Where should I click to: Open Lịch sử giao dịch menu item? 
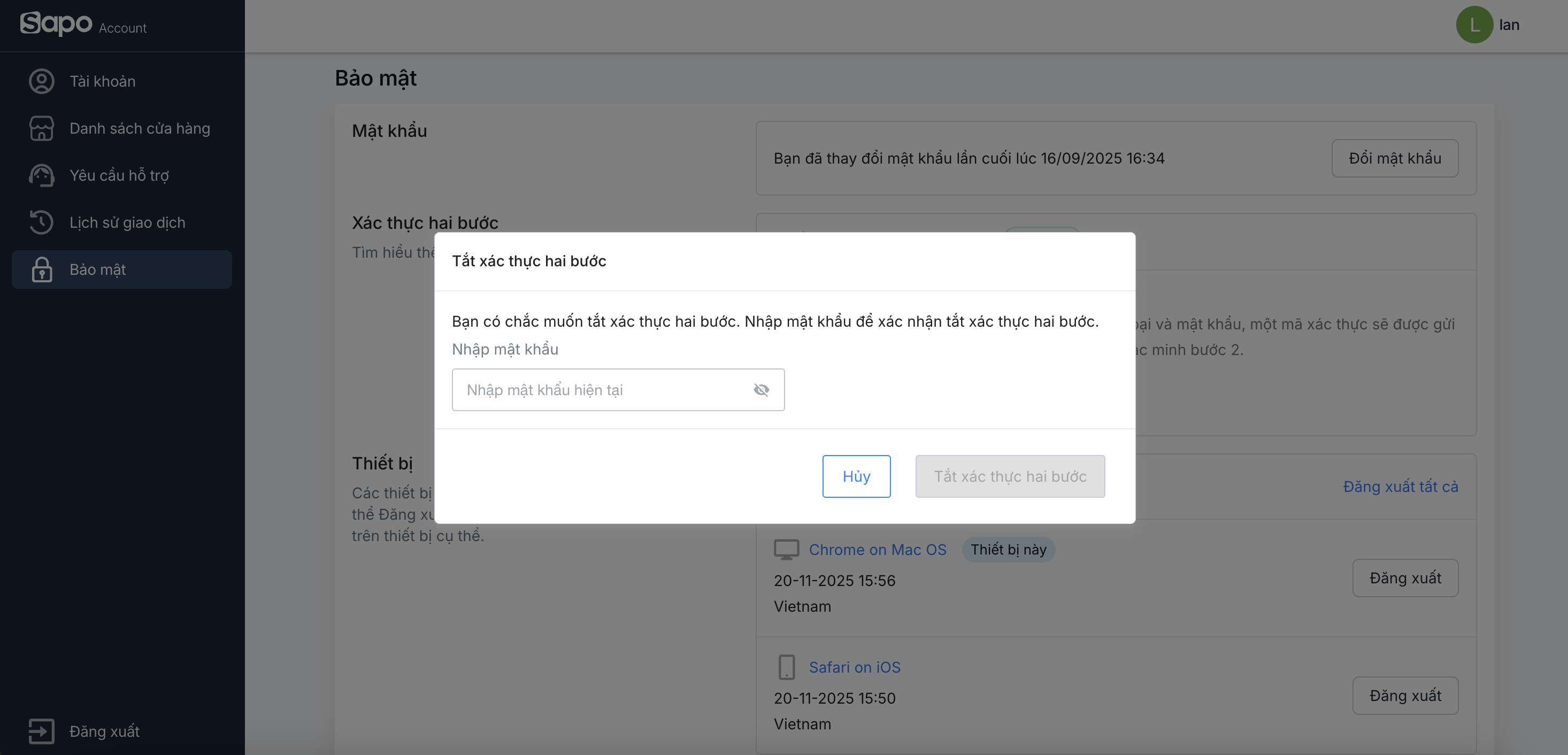(127, 222)
